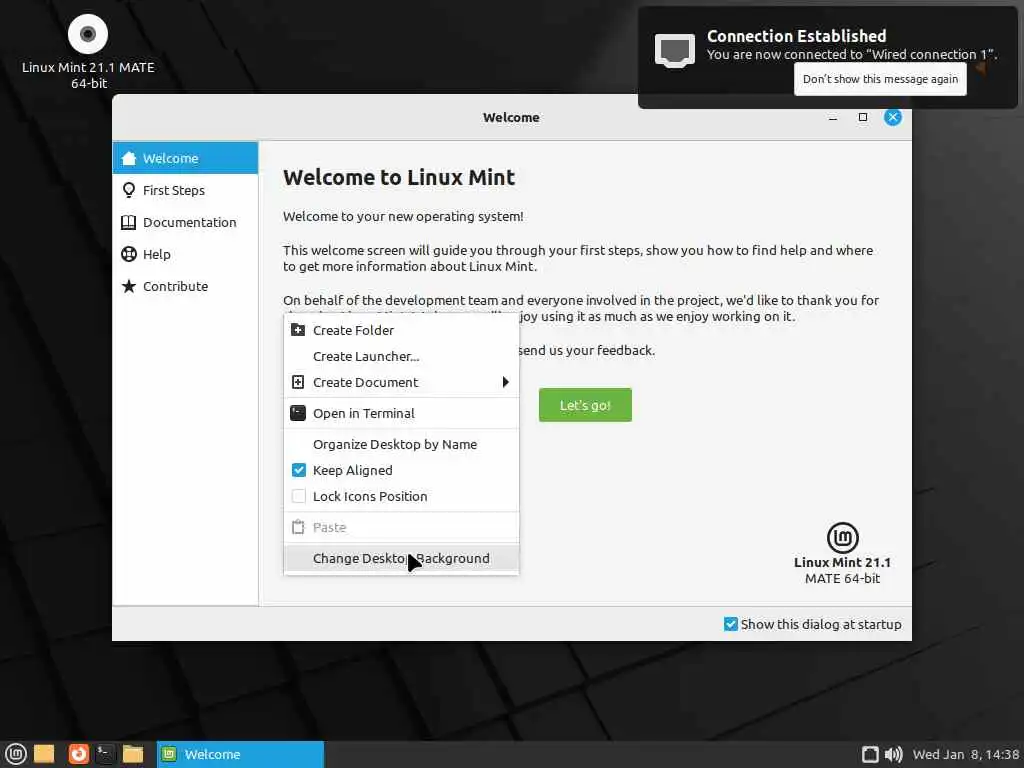Screen dimensions: 1024x768
Task: Open the Help section in the sidebar
Action: (185, 254)
